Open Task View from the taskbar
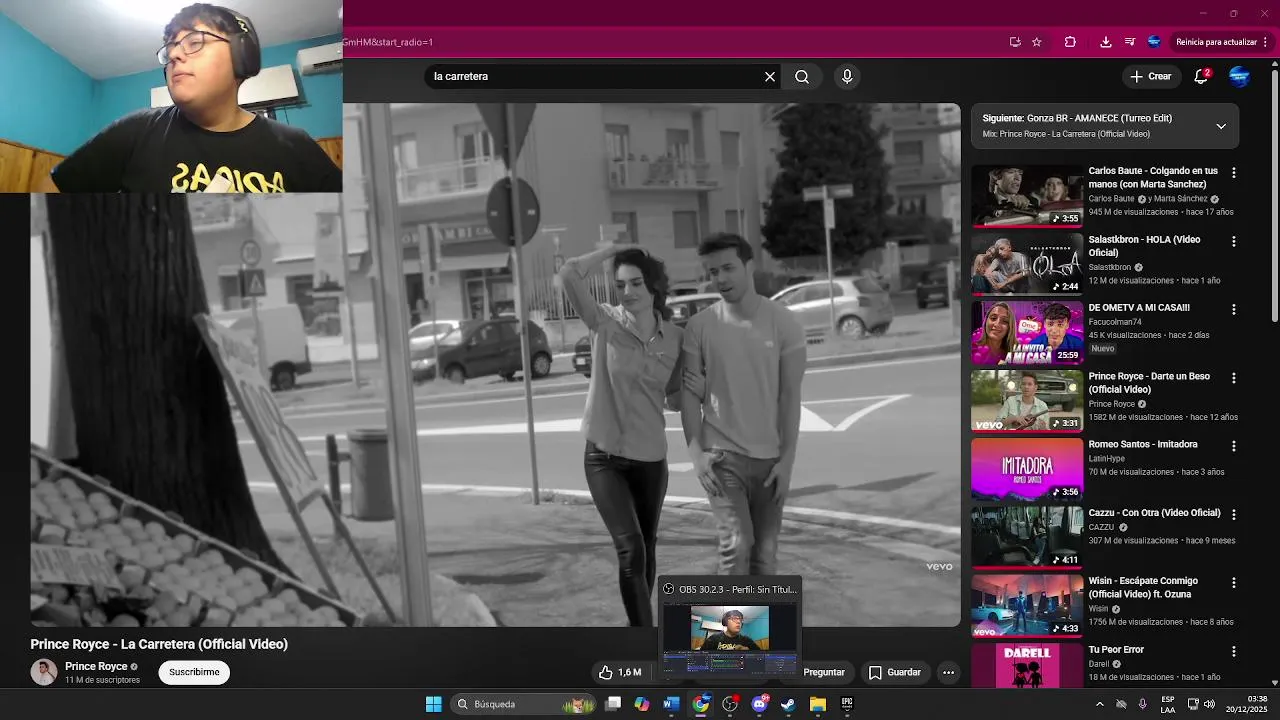The image size is (1280, 720). (613, 704)
